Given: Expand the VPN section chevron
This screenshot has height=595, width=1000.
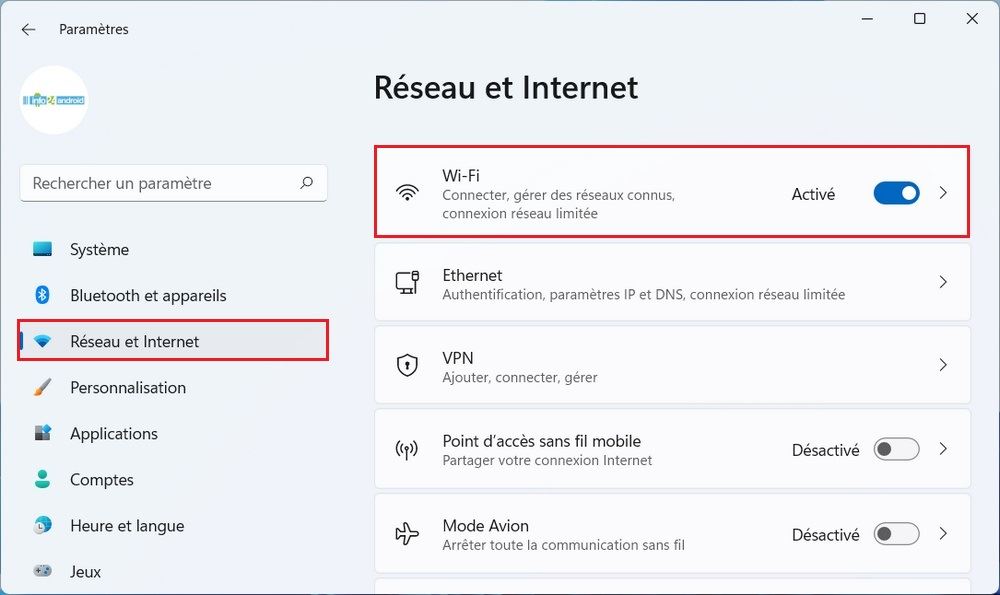Looking at the screenshot, I should 942,365.
